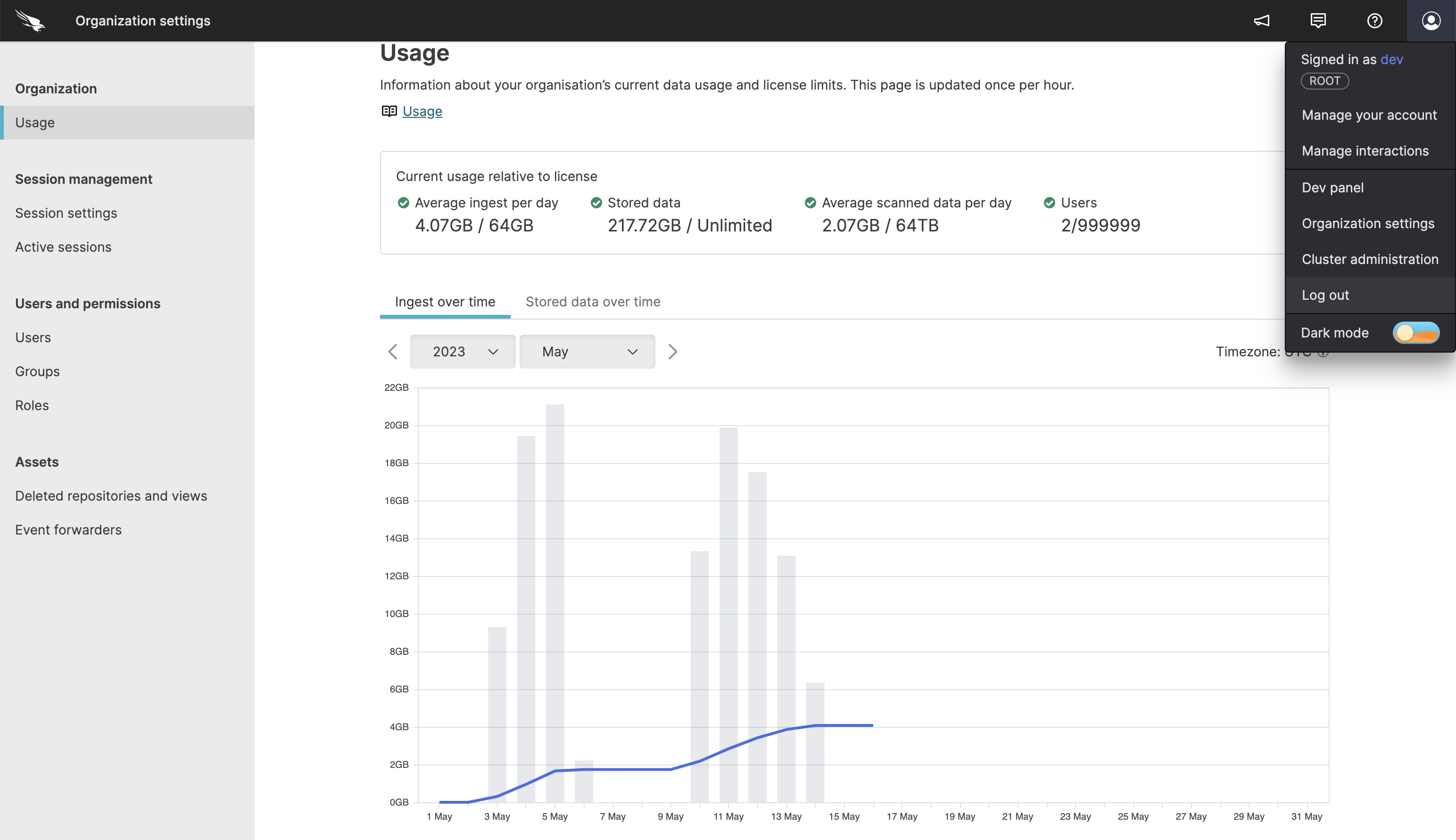The image size is (1456, 840).
Task: Toggle the Users status indicator
Action: click(x=1050, y=202)
